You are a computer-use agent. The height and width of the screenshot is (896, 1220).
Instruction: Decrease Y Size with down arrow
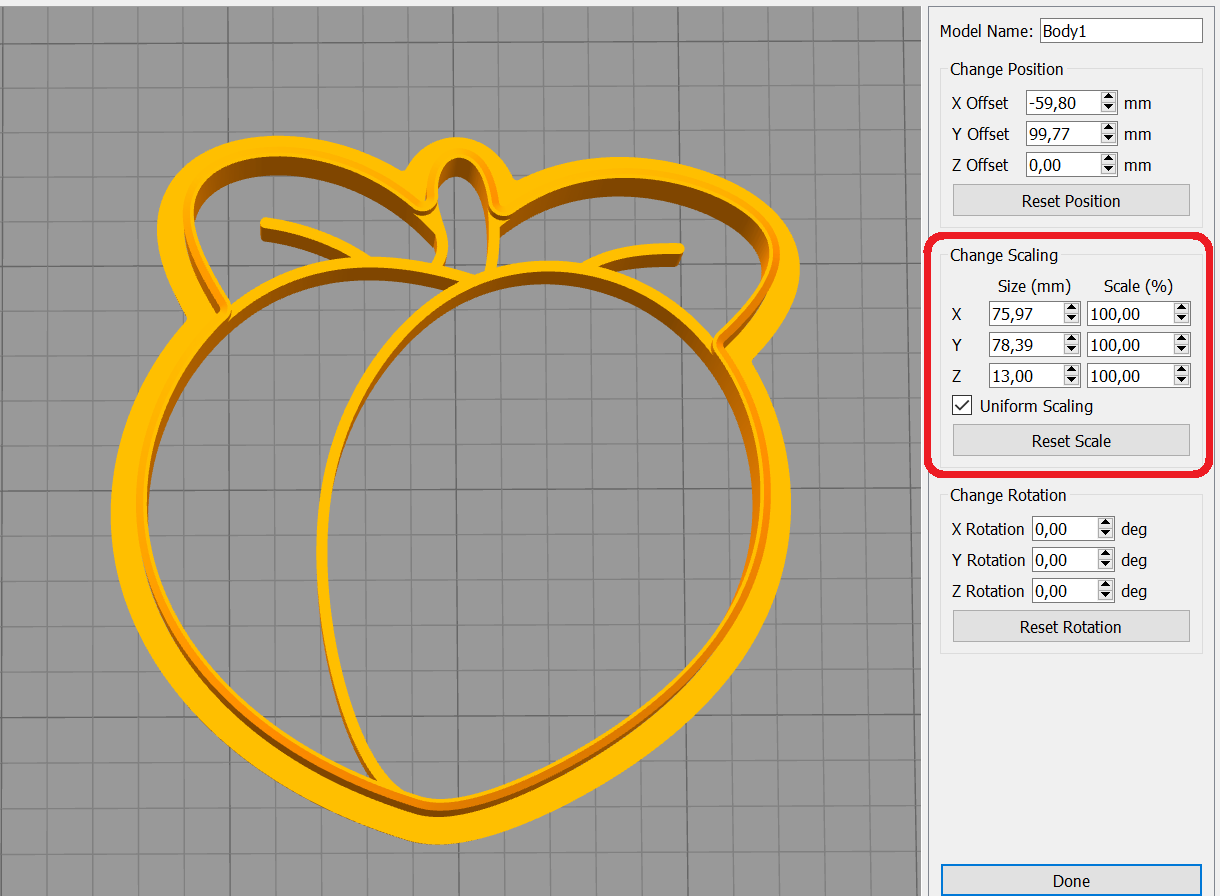[x=1072, y=351]
